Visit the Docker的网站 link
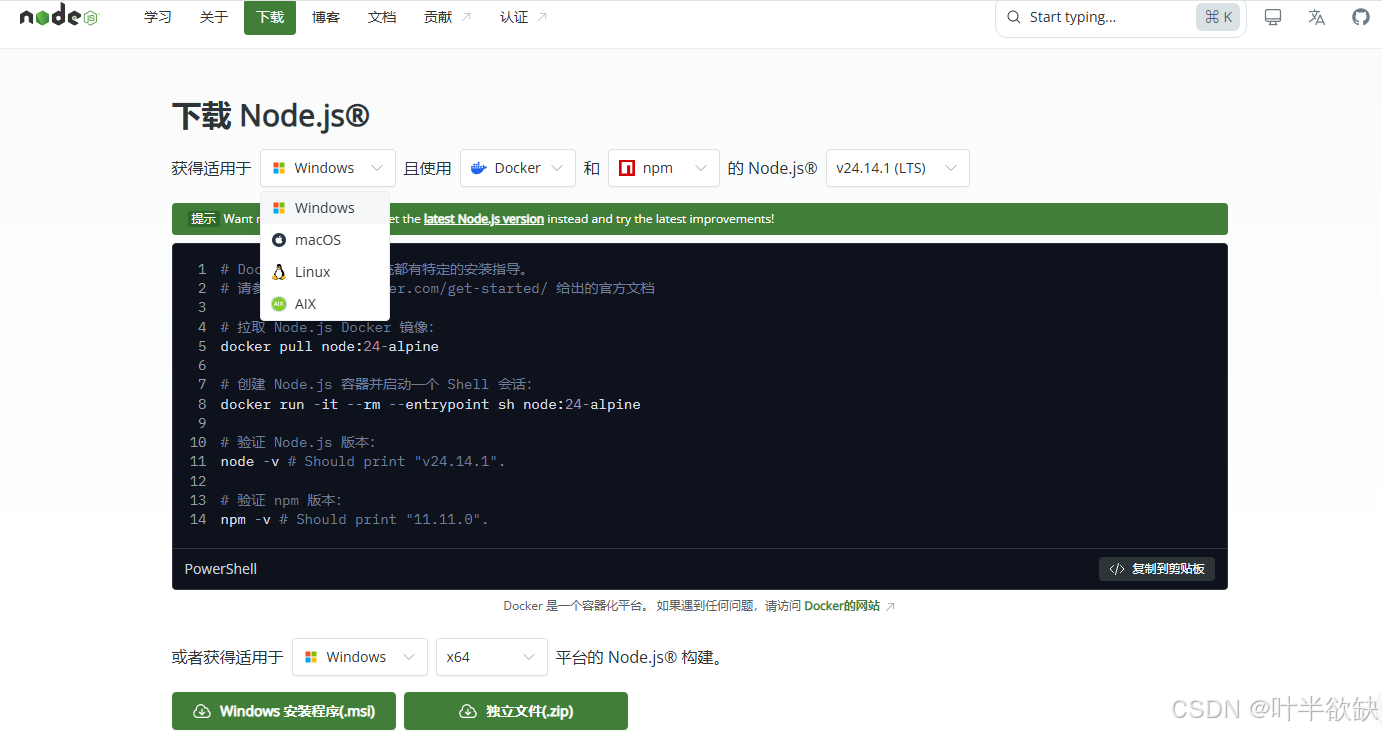The image size is (1382, 732). [842, 606]
